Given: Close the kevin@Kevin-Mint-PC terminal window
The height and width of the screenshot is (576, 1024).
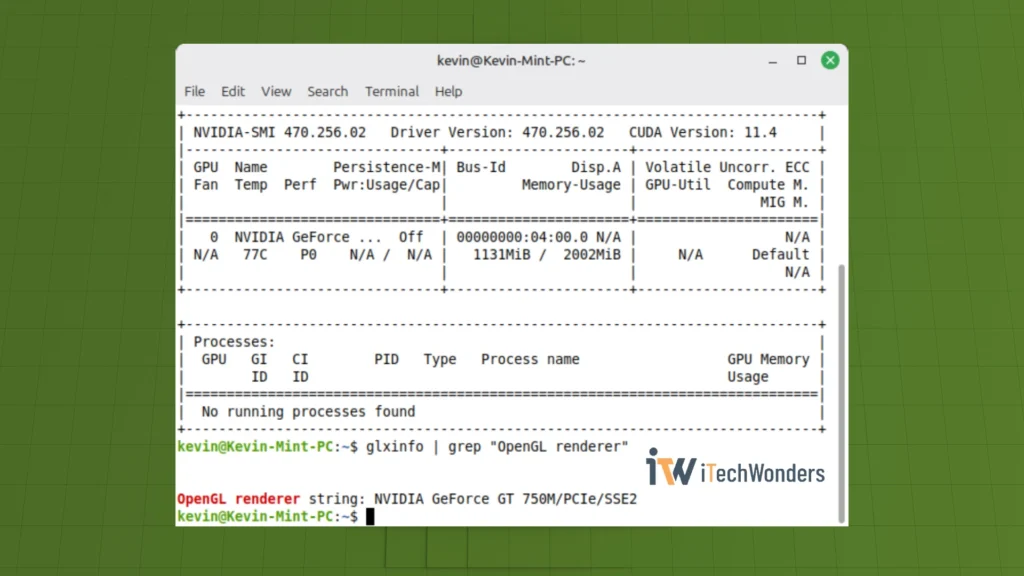Looking at the screenshot, I should [x=830, y=60].
